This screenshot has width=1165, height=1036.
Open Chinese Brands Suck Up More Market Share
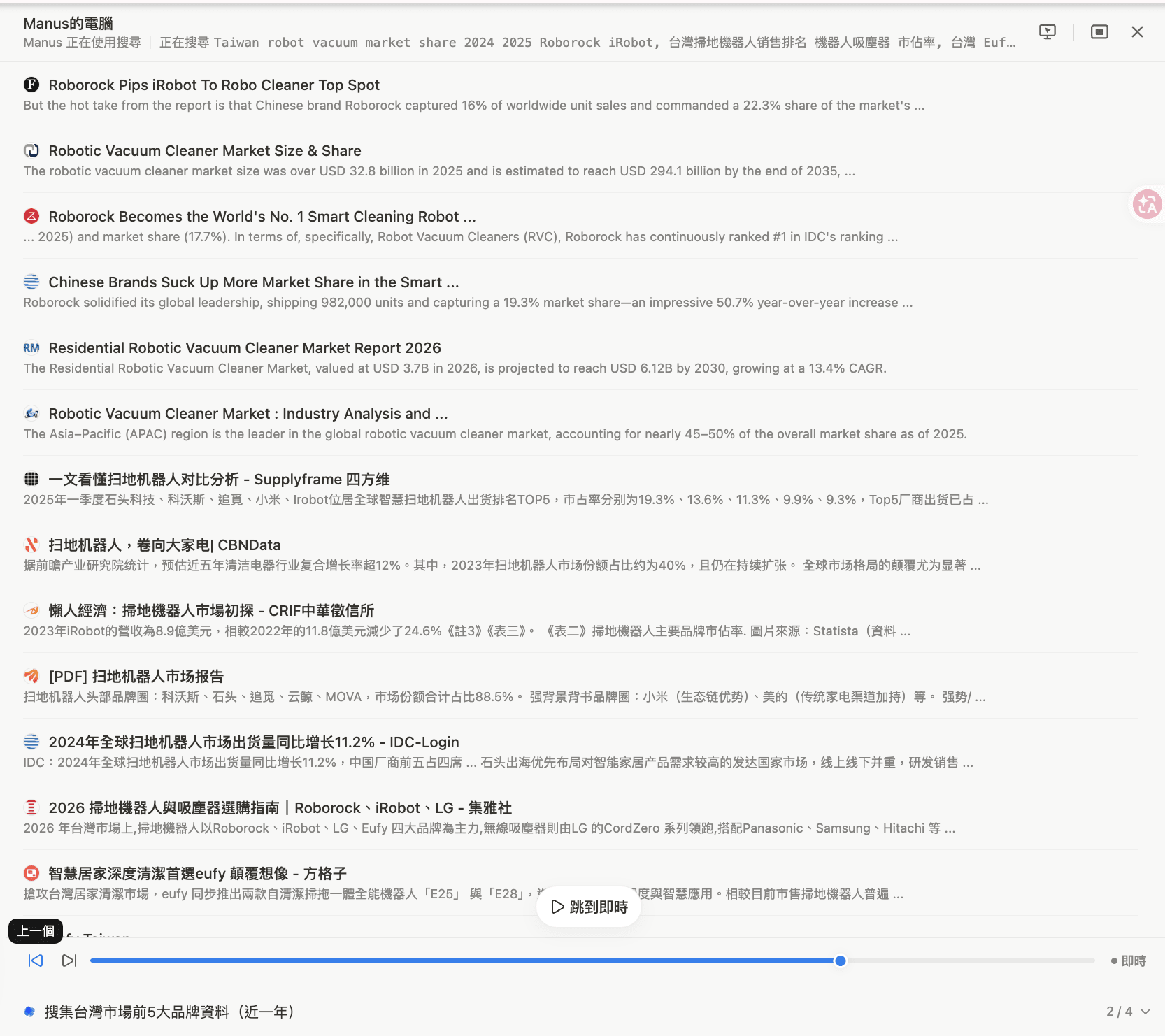254,282
